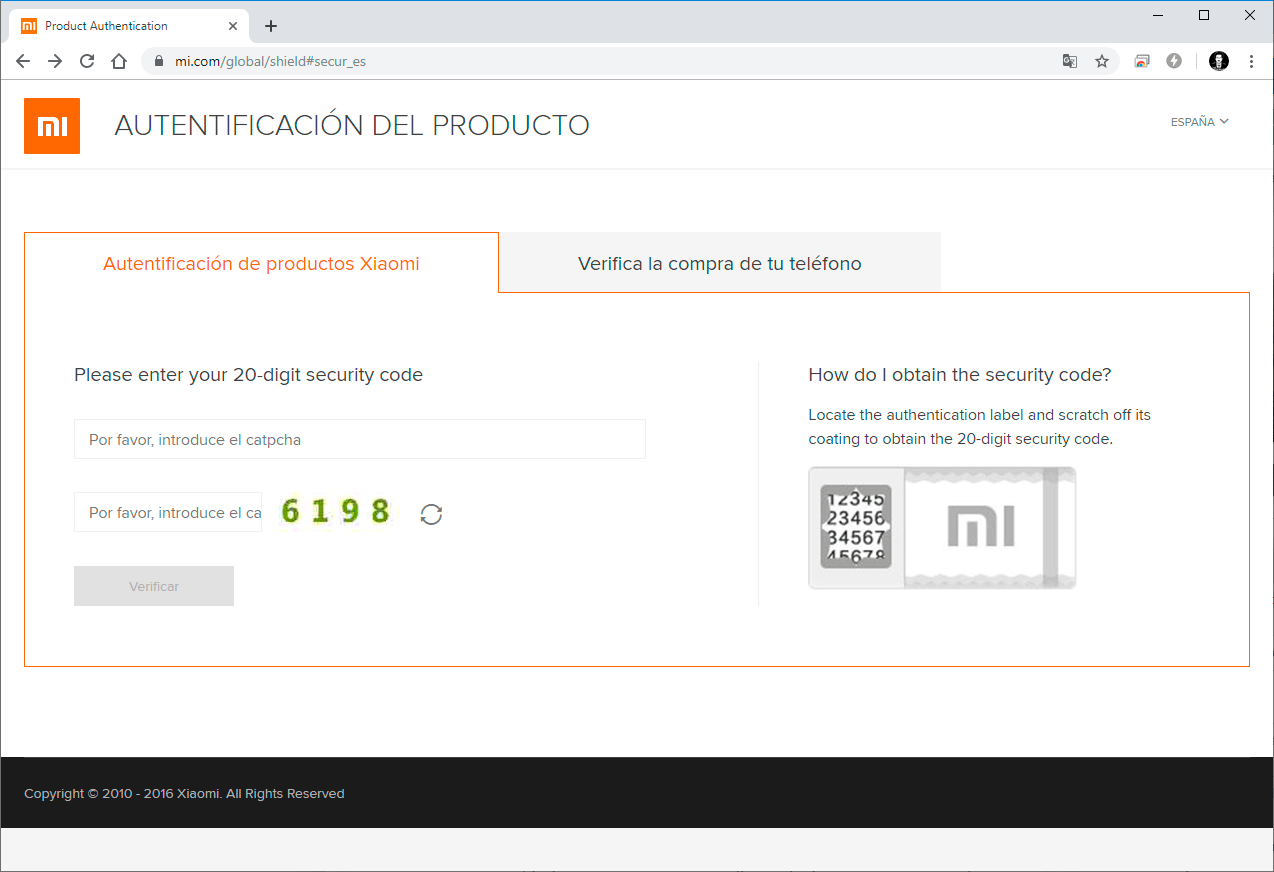View site security padlock info

(x=158, y=61)
